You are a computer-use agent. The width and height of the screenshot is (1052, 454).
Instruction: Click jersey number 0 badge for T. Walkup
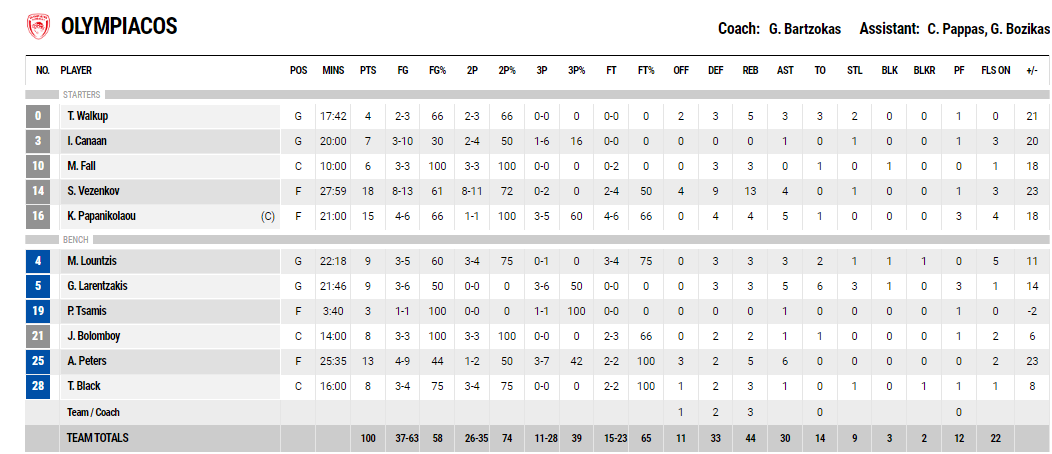pos(38,116)
